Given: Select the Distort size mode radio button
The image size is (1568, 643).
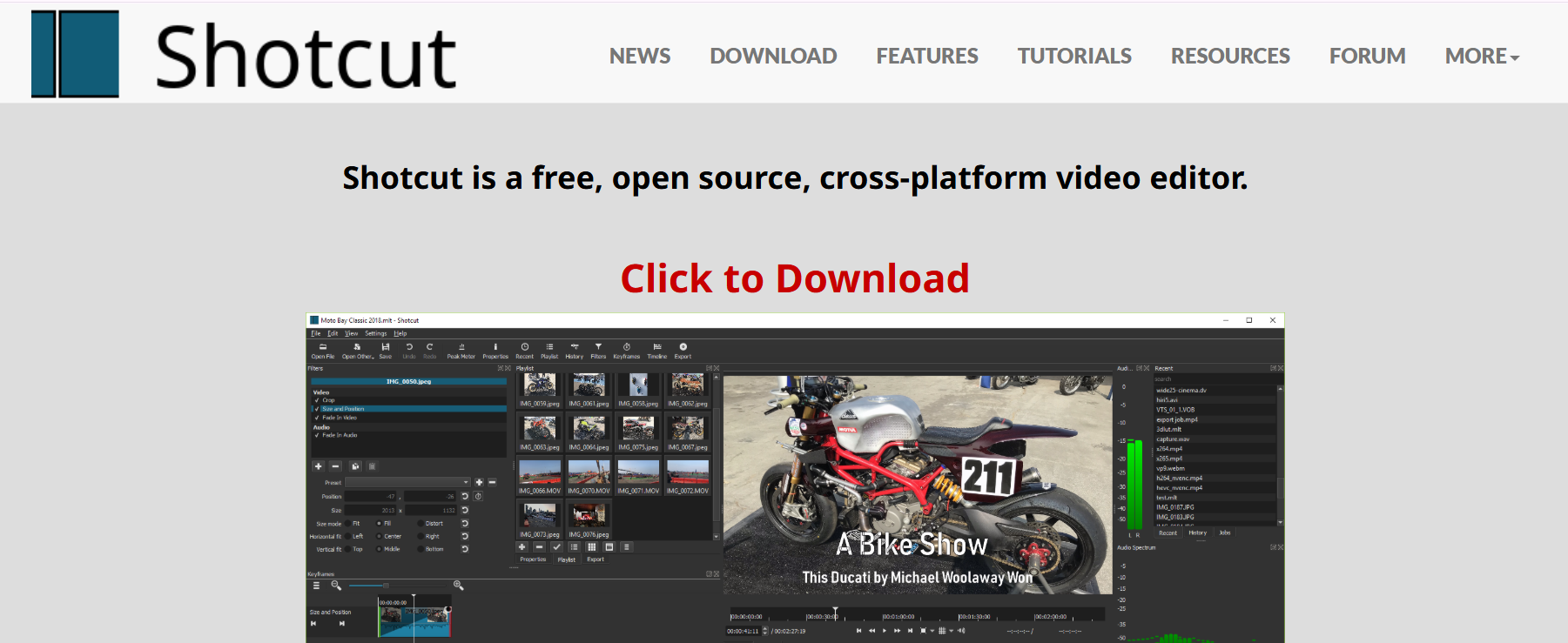Looking at the screenshot, I should (x=421, y=524).
